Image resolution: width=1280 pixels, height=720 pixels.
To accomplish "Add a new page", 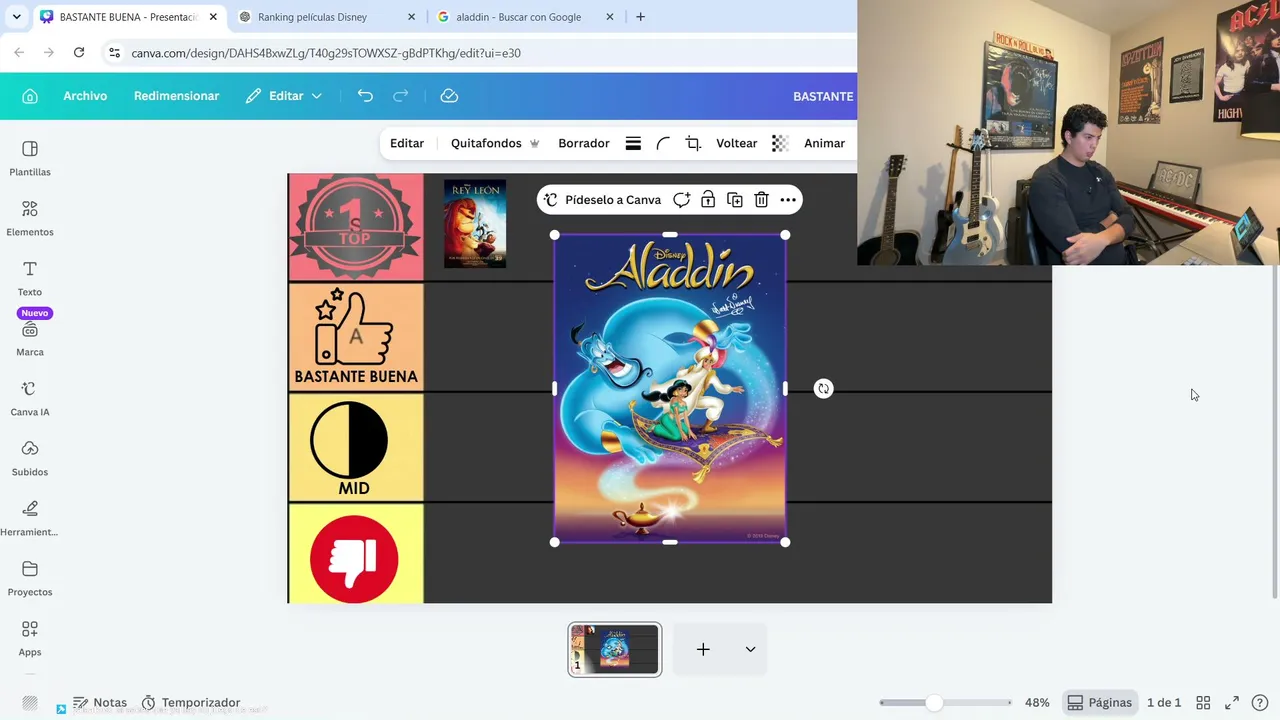I will coord(703,650).
